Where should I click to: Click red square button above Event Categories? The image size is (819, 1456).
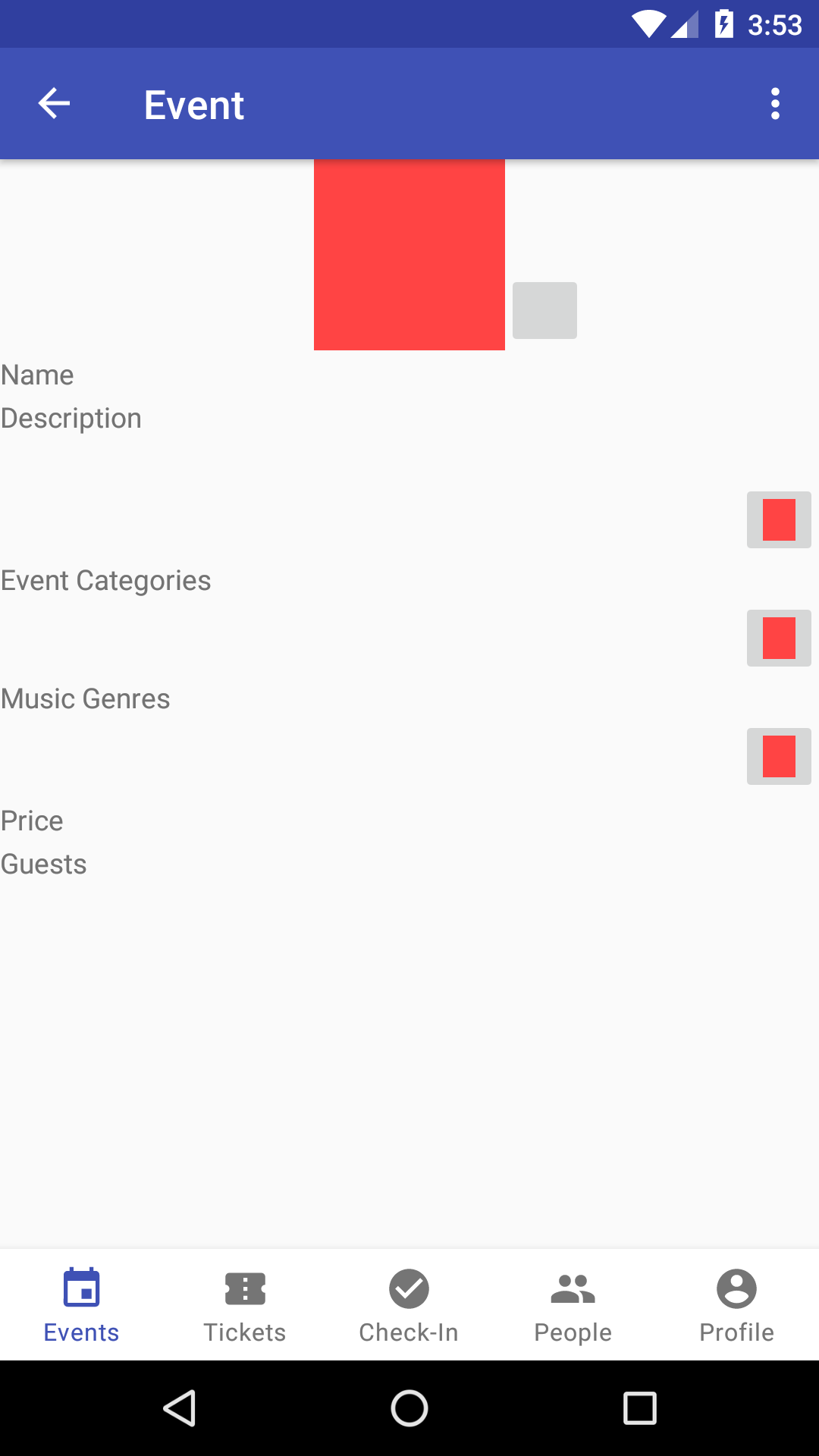[x=779, y=520]
